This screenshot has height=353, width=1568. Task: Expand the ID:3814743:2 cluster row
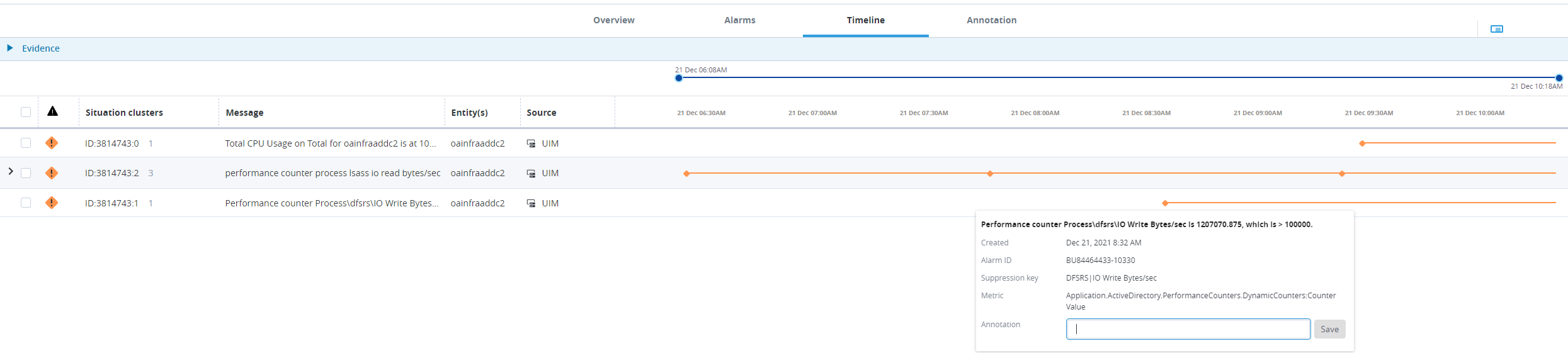(11, 171)
